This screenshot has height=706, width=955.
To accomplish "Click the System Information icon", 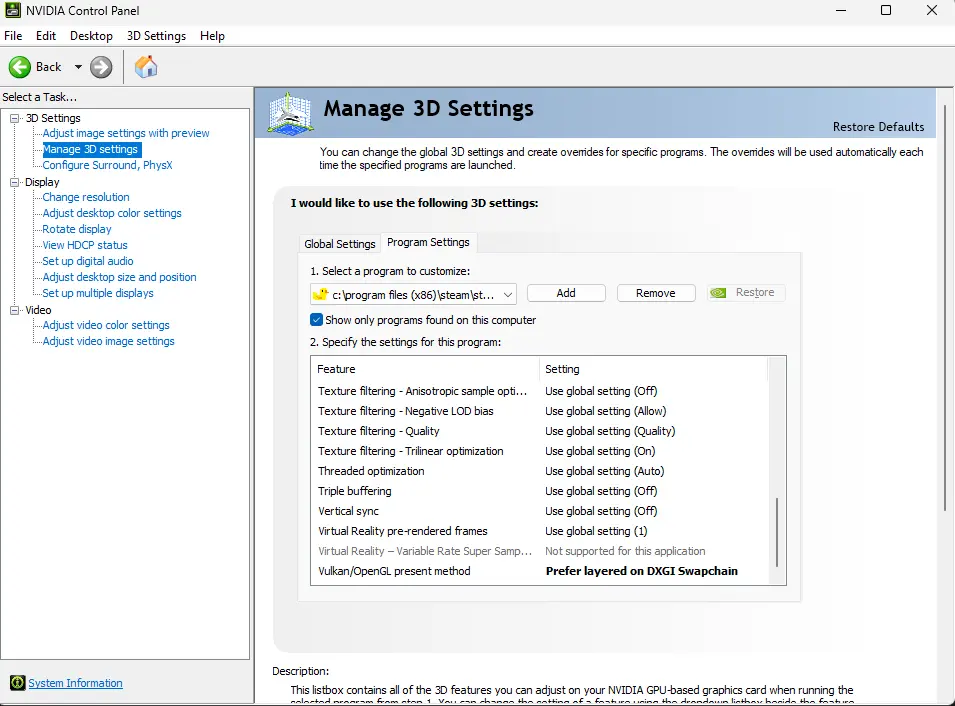I will click(x=18, y=683).
